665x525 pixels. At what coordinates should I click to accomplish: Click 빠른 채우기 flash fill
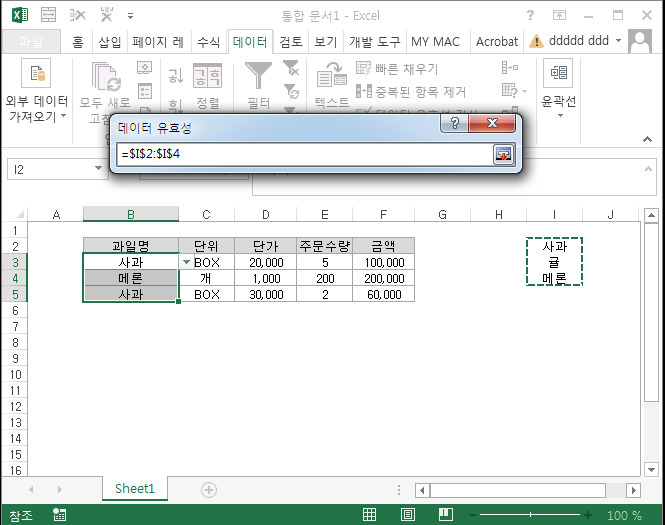[x=397, y=68]
